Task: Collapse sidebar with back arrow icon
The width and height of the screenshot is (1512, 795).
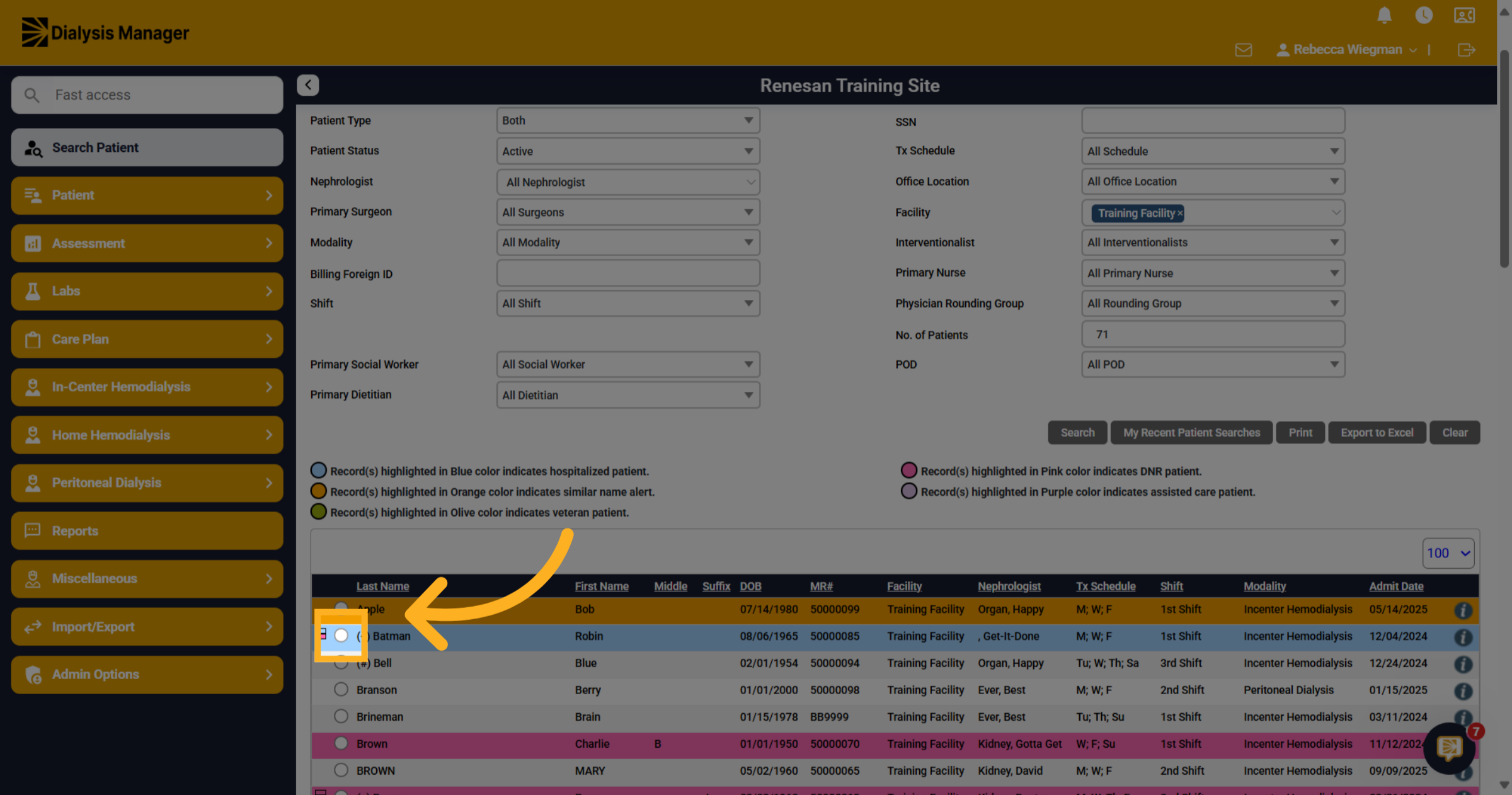Action: pos(308,85)
